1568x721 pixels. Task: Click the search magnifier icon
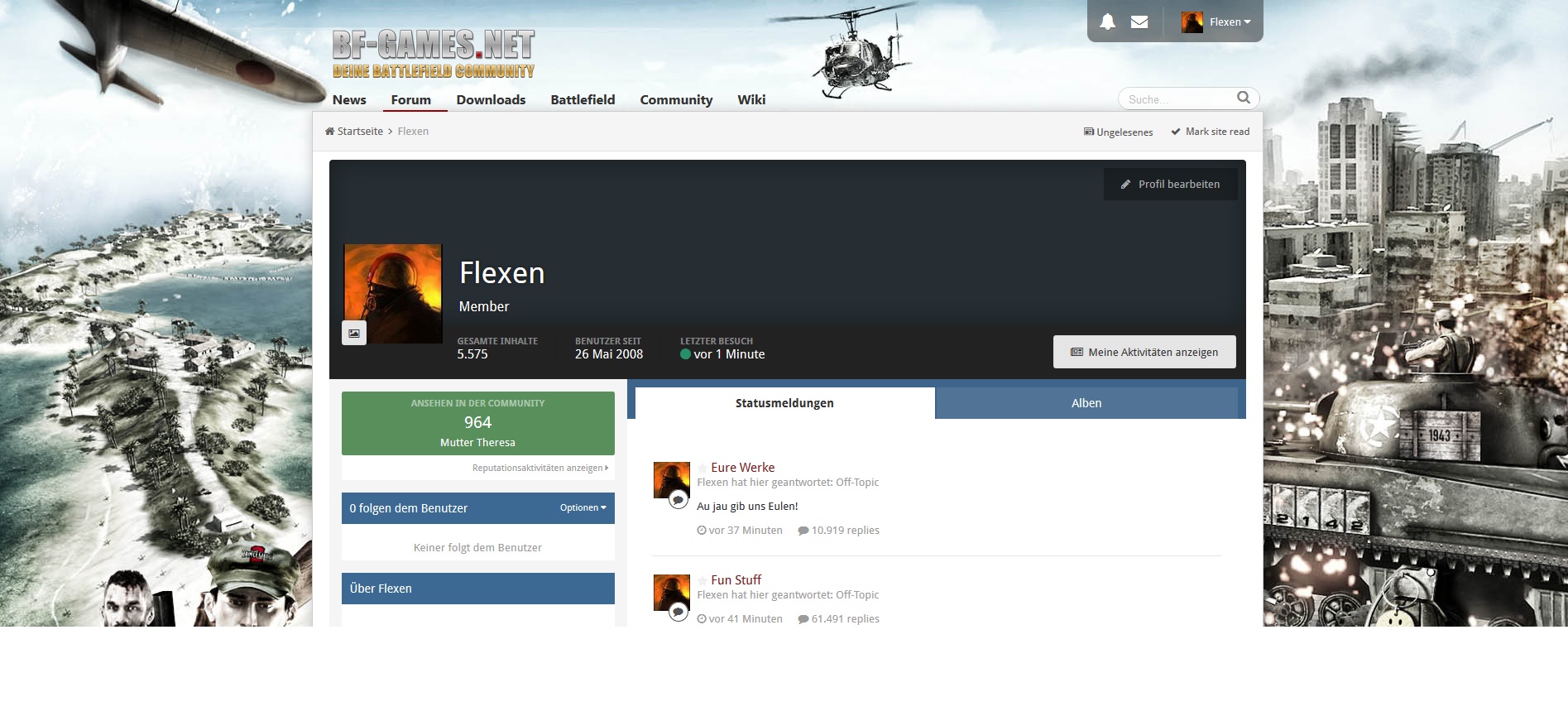[1244, 98]
